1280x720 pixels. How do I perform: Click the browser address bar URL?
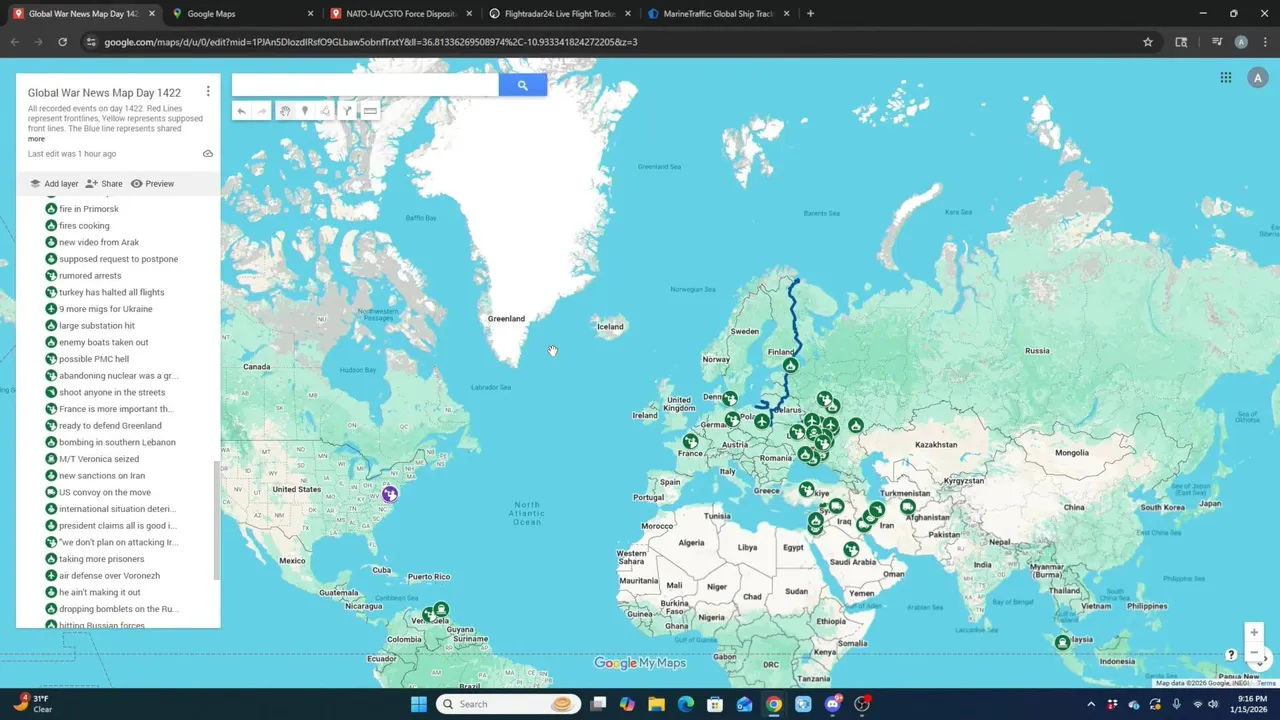click(x=371, y=42)
